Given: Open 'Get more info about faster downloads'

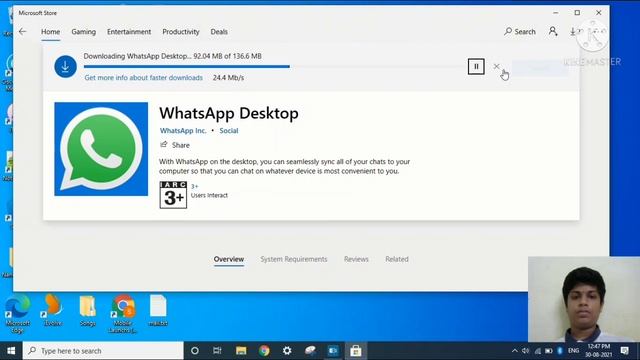Looking at the screenshot, I should coord(144,78).
